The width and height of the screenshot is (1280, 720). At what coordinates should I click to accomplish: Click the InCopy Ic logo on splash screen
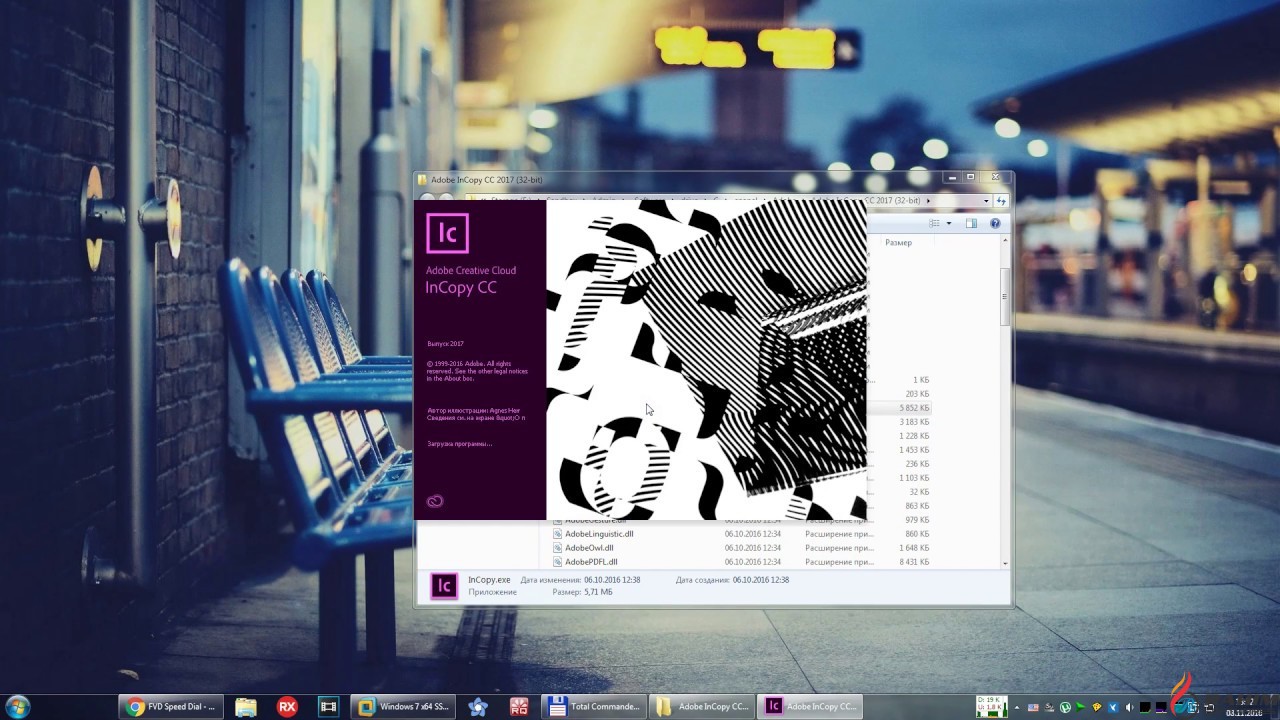pos(447,233)
